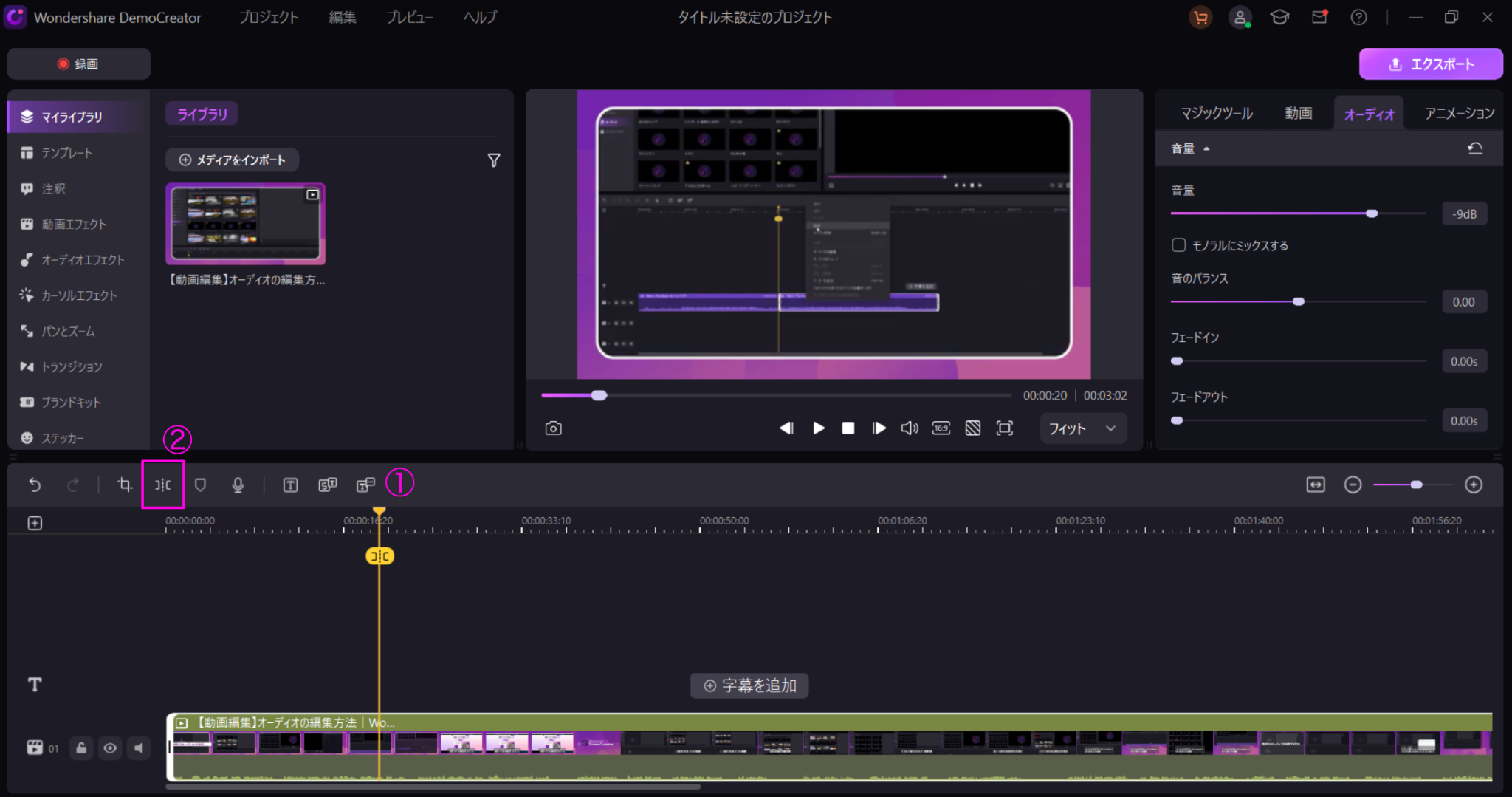
Task: Zoom out timeline with minus icon
Action: coord(1353,485)
